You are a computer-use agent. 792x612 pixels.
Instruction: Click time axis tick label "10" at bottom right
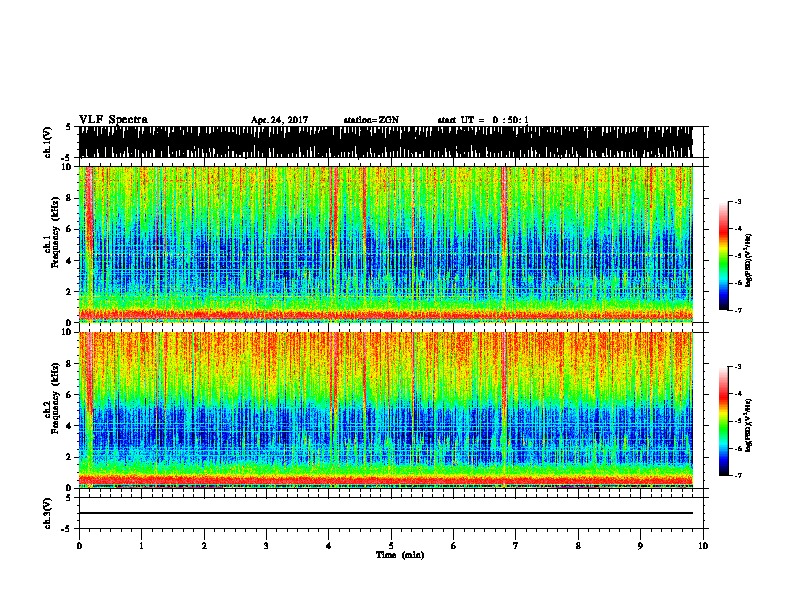click(x=703, y=546)
